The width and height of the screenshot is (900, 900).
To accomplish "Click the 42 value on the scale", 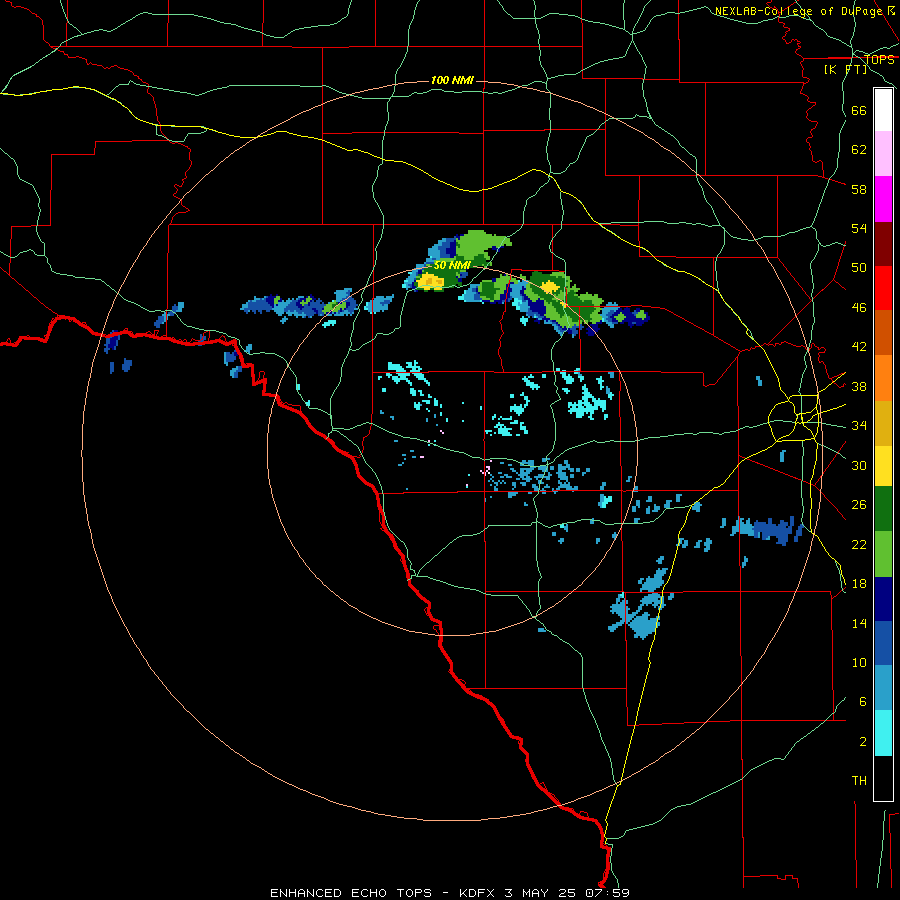I will point(859,347).
